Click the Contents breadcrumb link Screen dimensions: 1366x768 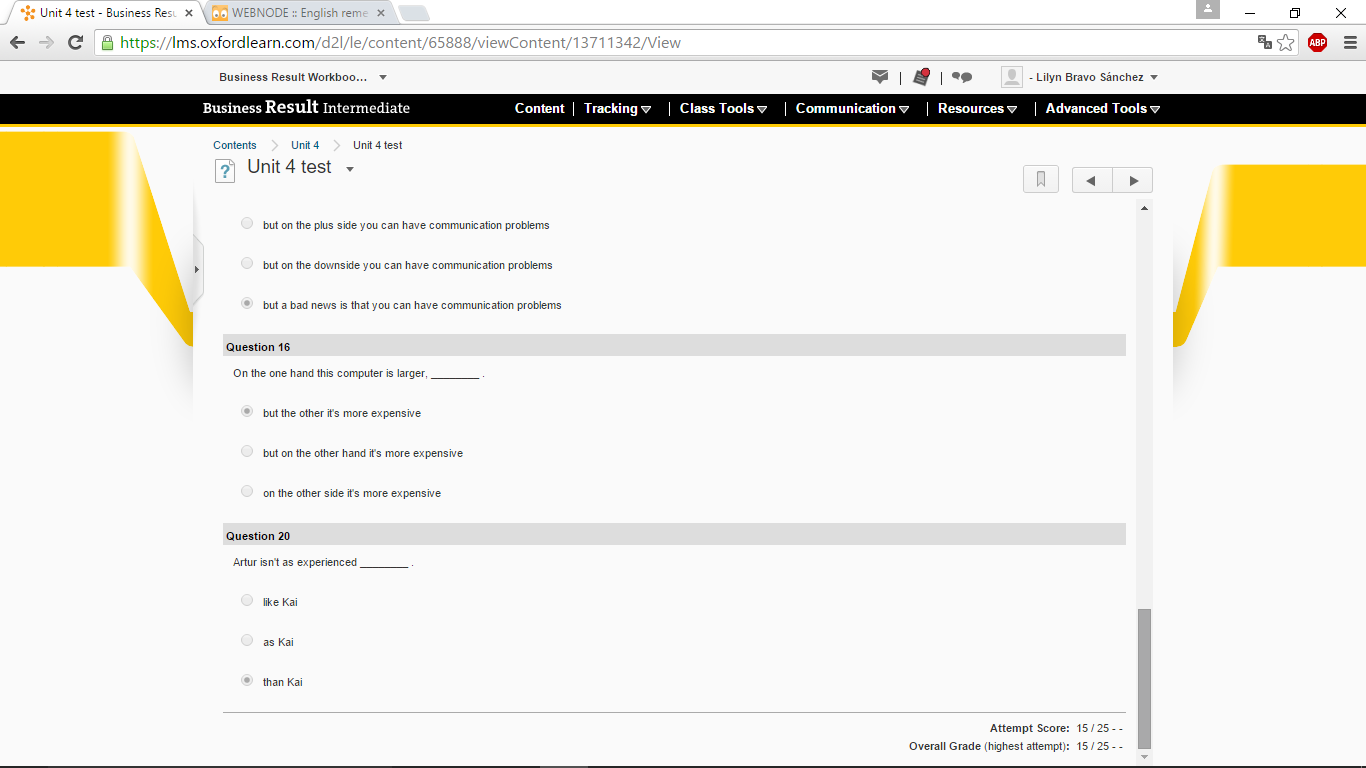[235, 145]
